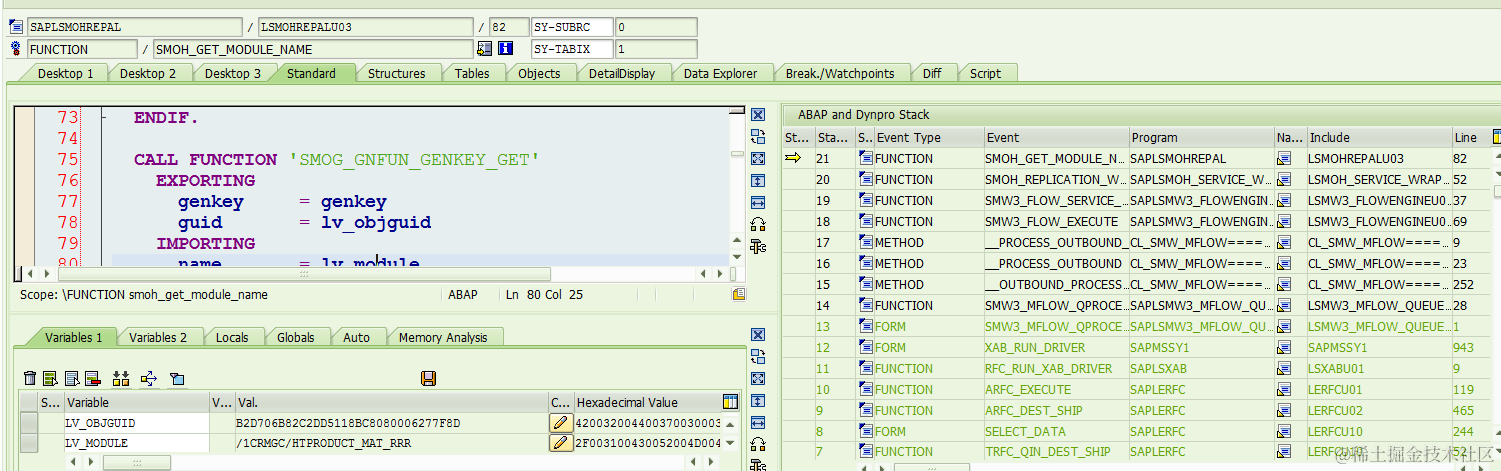Switch to the Variables 2 tab
The width and height of the screenshot is (1501, 471).
click(158, 337)
